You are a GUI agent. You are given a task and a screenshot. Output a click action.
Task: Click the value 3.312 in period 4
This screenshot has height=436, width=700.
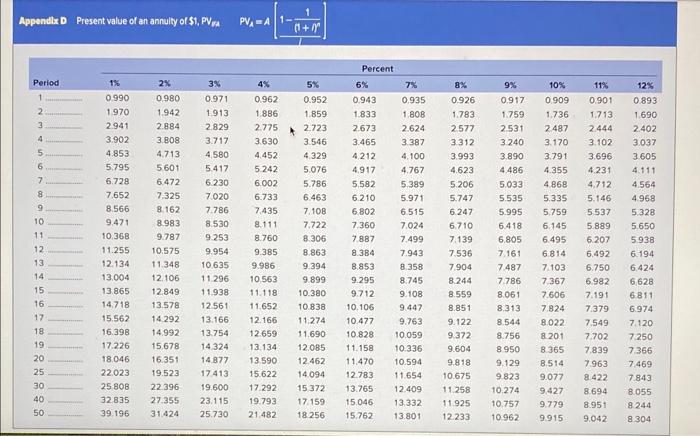tap(462, 142)
